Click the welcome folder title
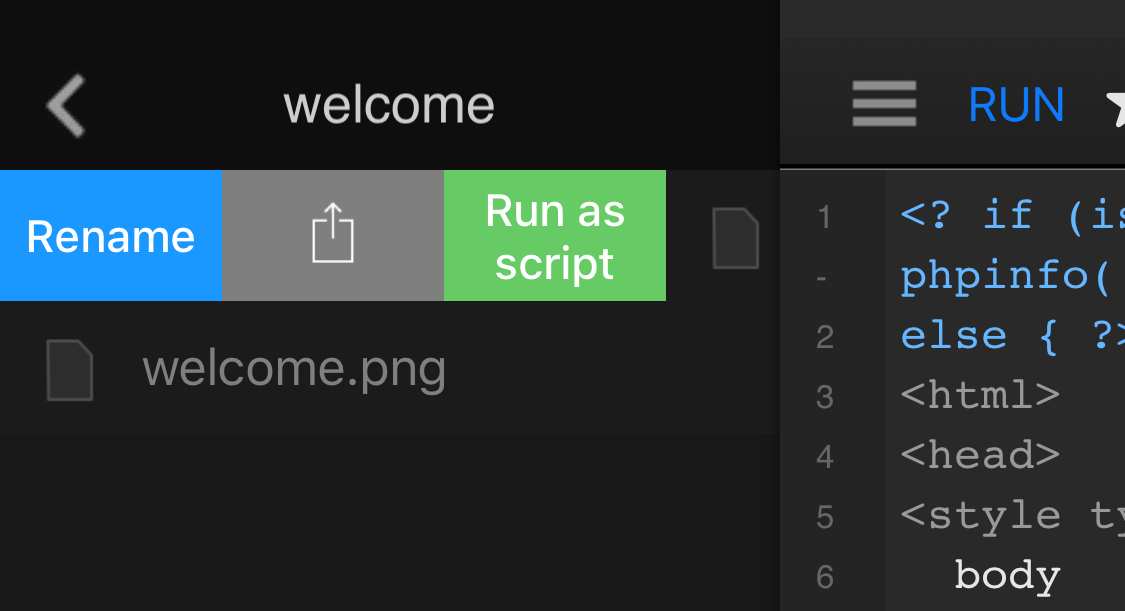1125x611 pixels. (389, 105)
